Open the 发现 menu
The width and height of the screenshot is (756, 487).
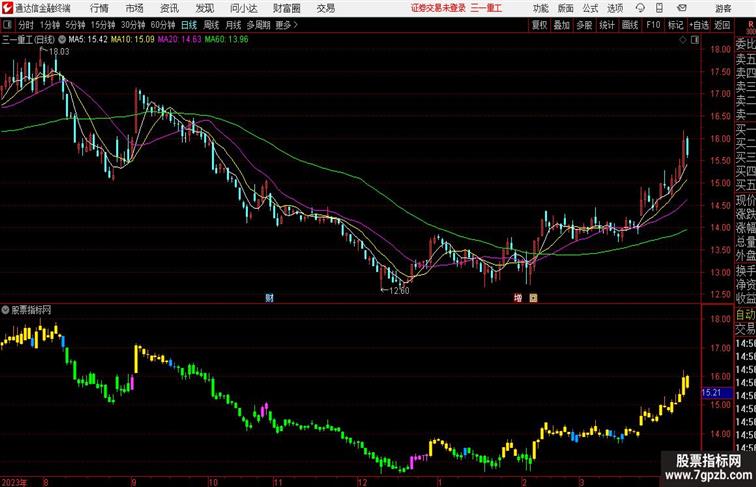(204, 8)
